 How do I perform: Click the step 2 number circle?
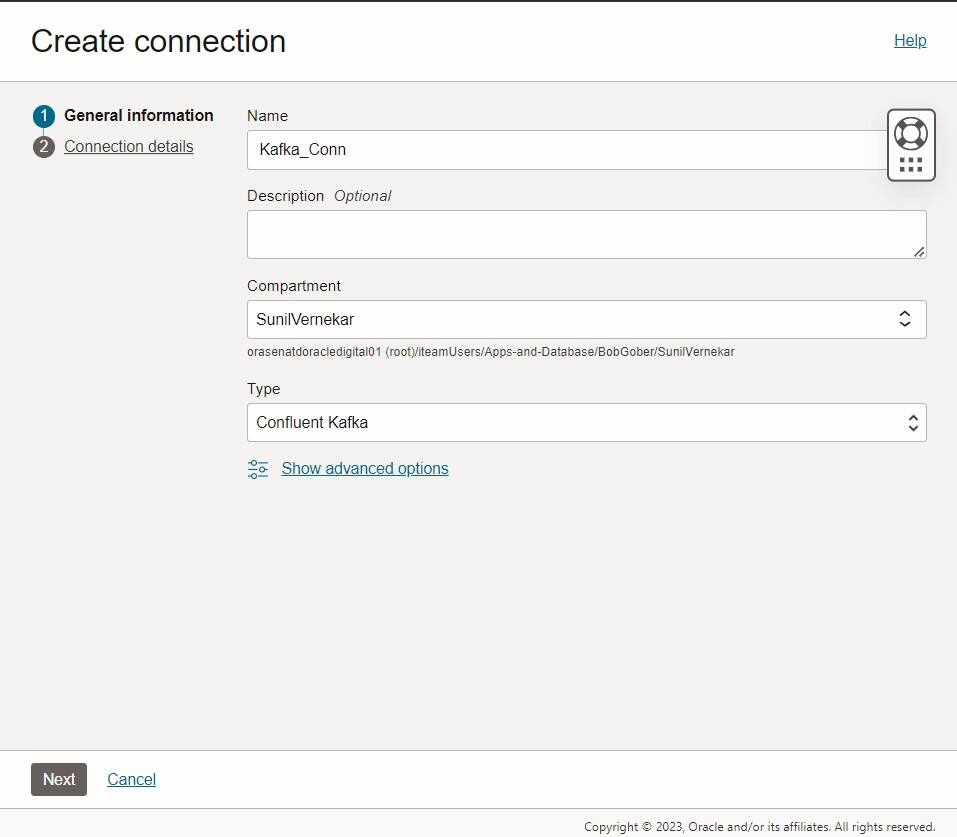coord(44,147)
